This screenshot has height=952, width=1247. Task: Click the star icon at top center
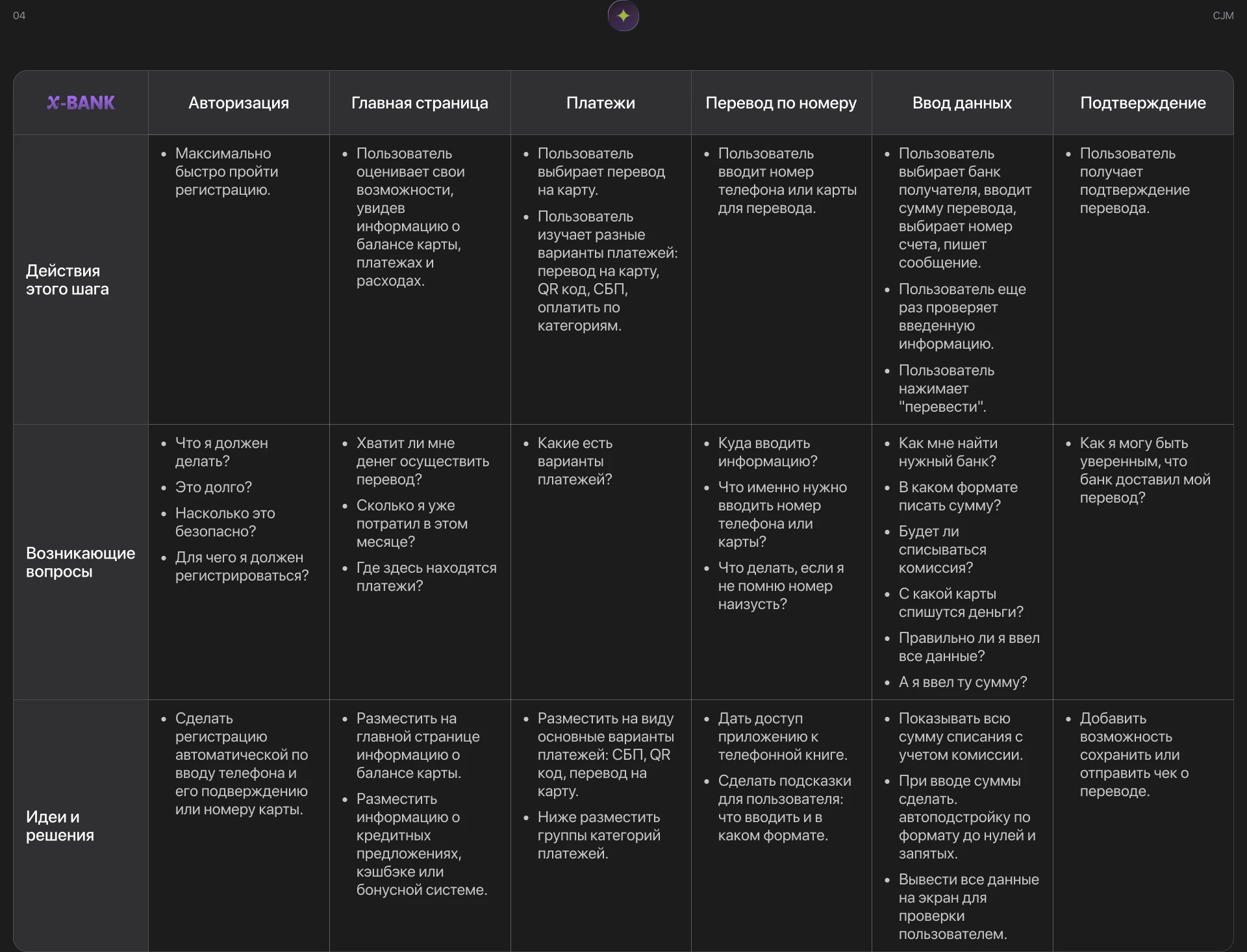coord(623,16)
